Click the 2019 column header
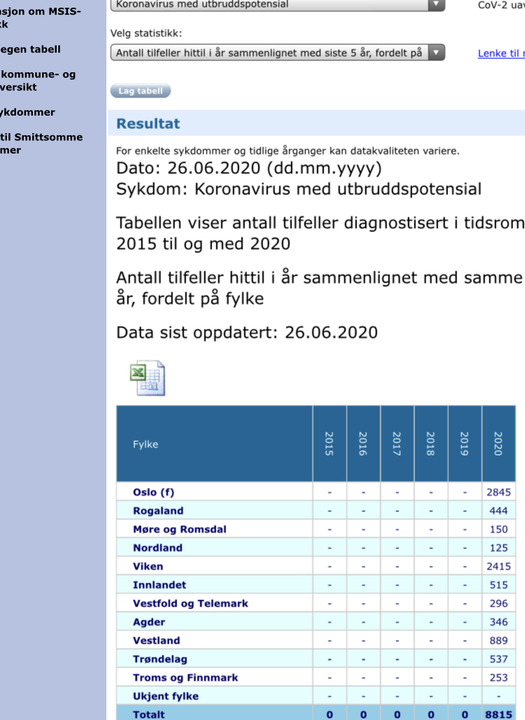This screenshot has width=525, height=720. (465, 444)
